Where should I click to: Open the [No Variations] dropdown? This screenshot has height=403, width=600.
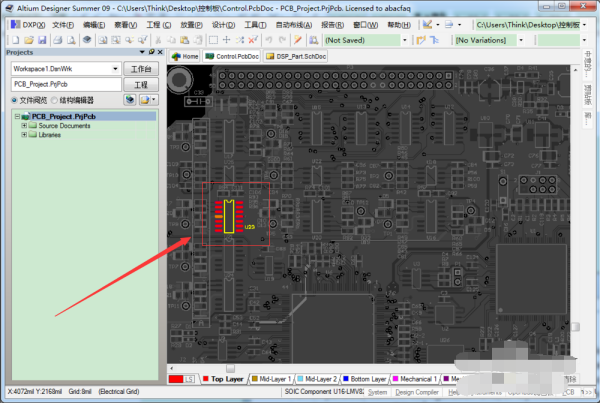coord(521,40)
